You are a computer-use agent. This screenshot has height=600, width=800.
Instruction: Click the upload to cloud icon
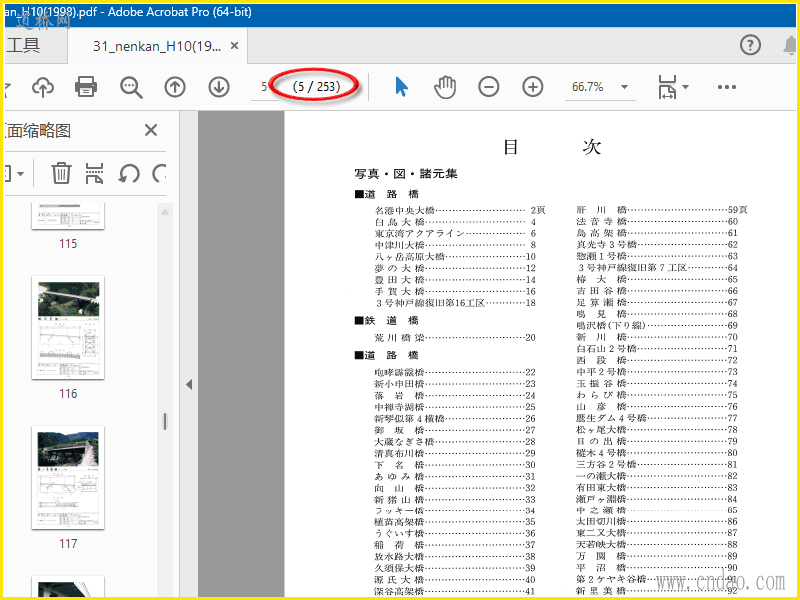(x=43, y=87)
